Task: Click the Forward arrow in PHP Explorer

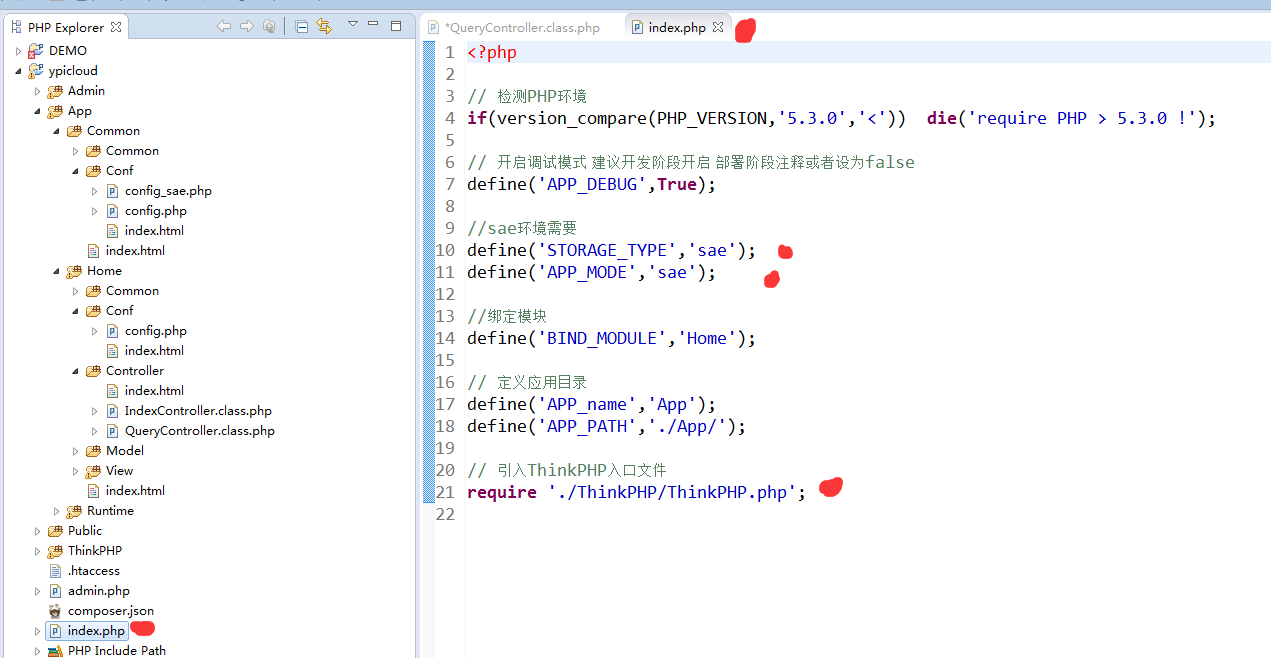Action: (x=246, y=27)
